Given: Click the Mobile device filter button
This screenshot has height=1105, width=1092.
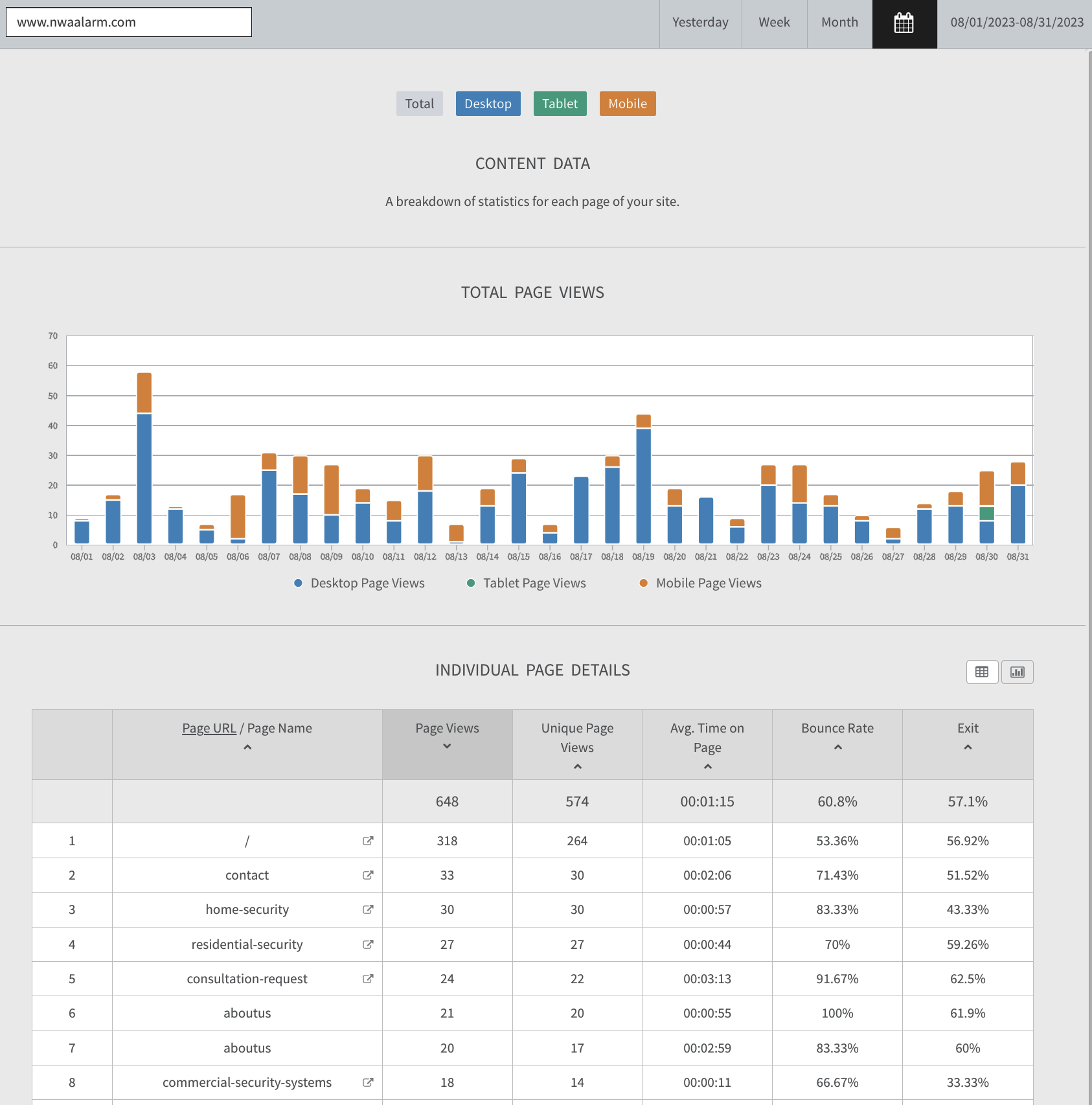Looking at the screenshot, I should click(x=627, y=104).
